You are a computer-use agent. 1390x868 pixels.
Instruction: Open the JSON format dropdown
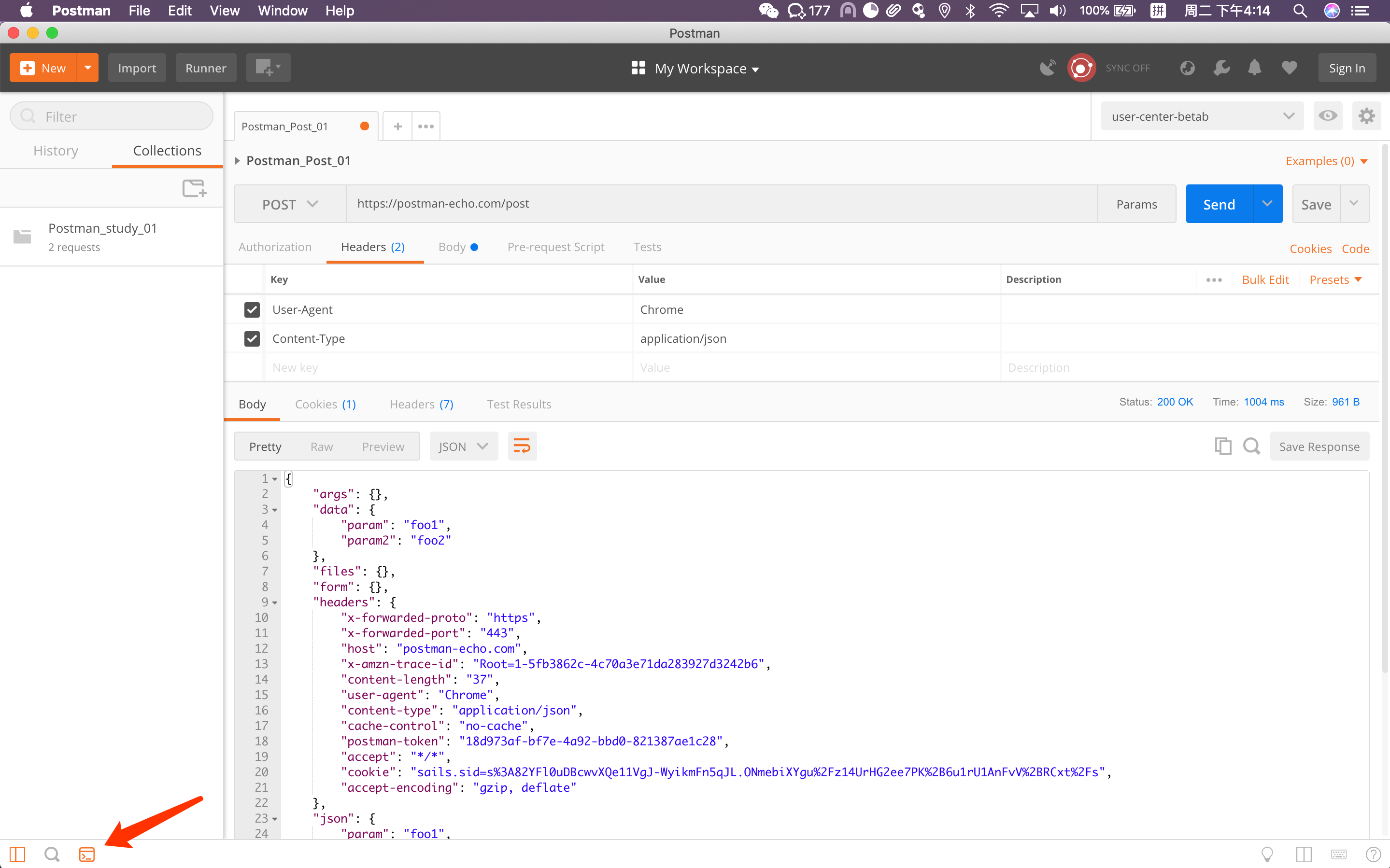tap(463, 446)
